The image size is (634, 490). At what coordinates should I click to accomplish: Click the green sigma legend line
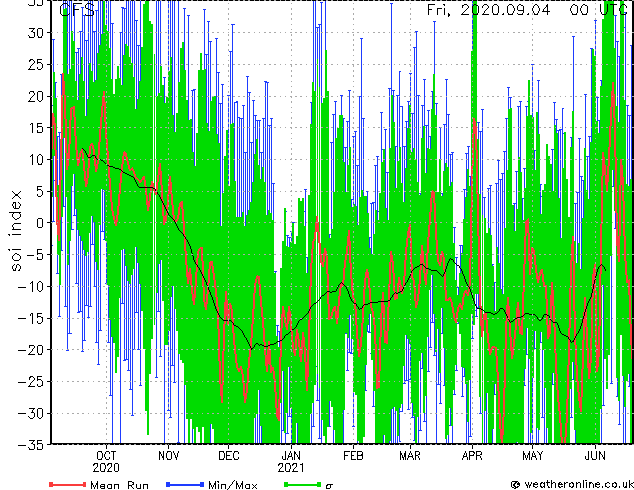pos(303,484)
